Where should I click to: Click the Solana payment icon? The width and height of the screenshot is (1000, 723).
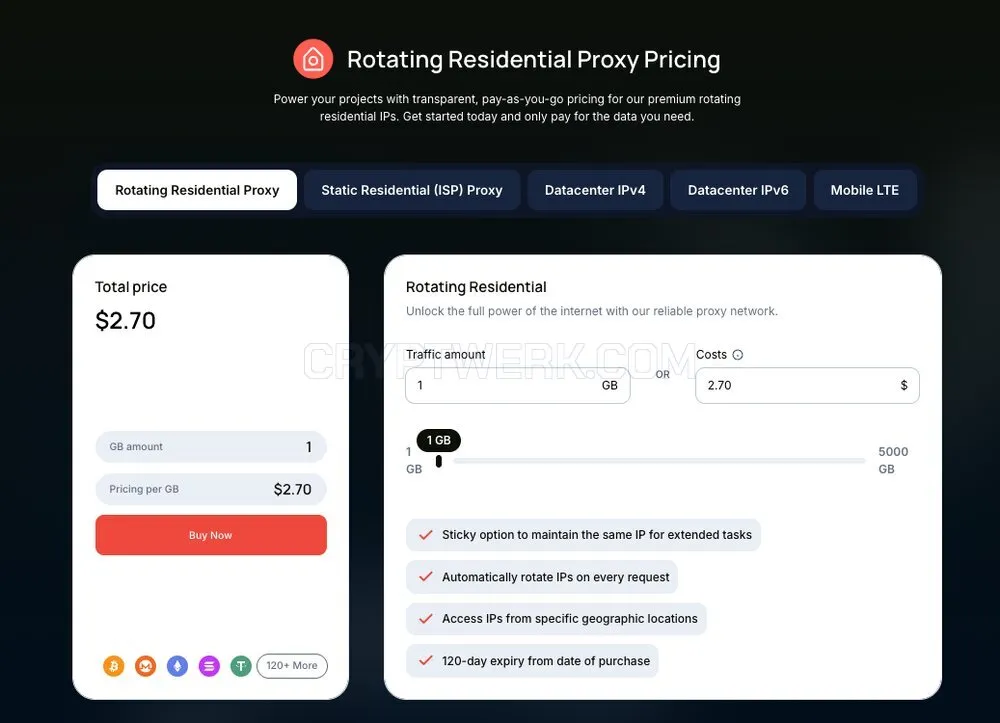[209, 666]
